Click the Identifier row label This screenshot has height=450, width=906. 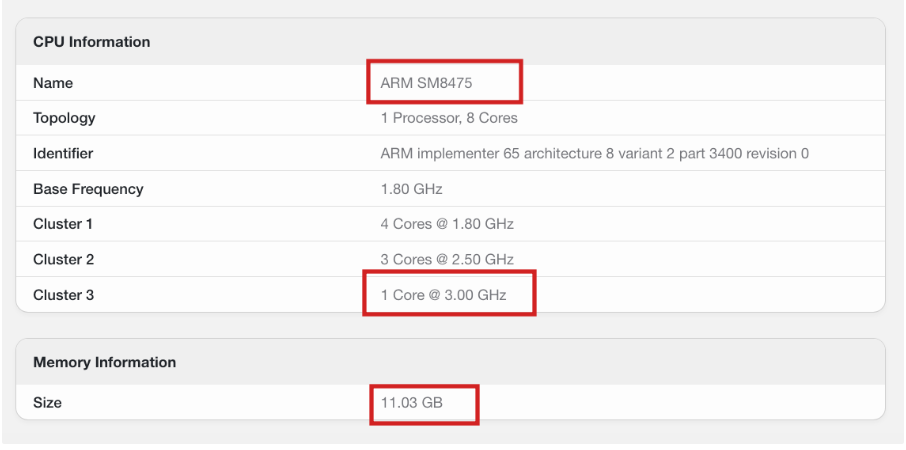(63, 154)
